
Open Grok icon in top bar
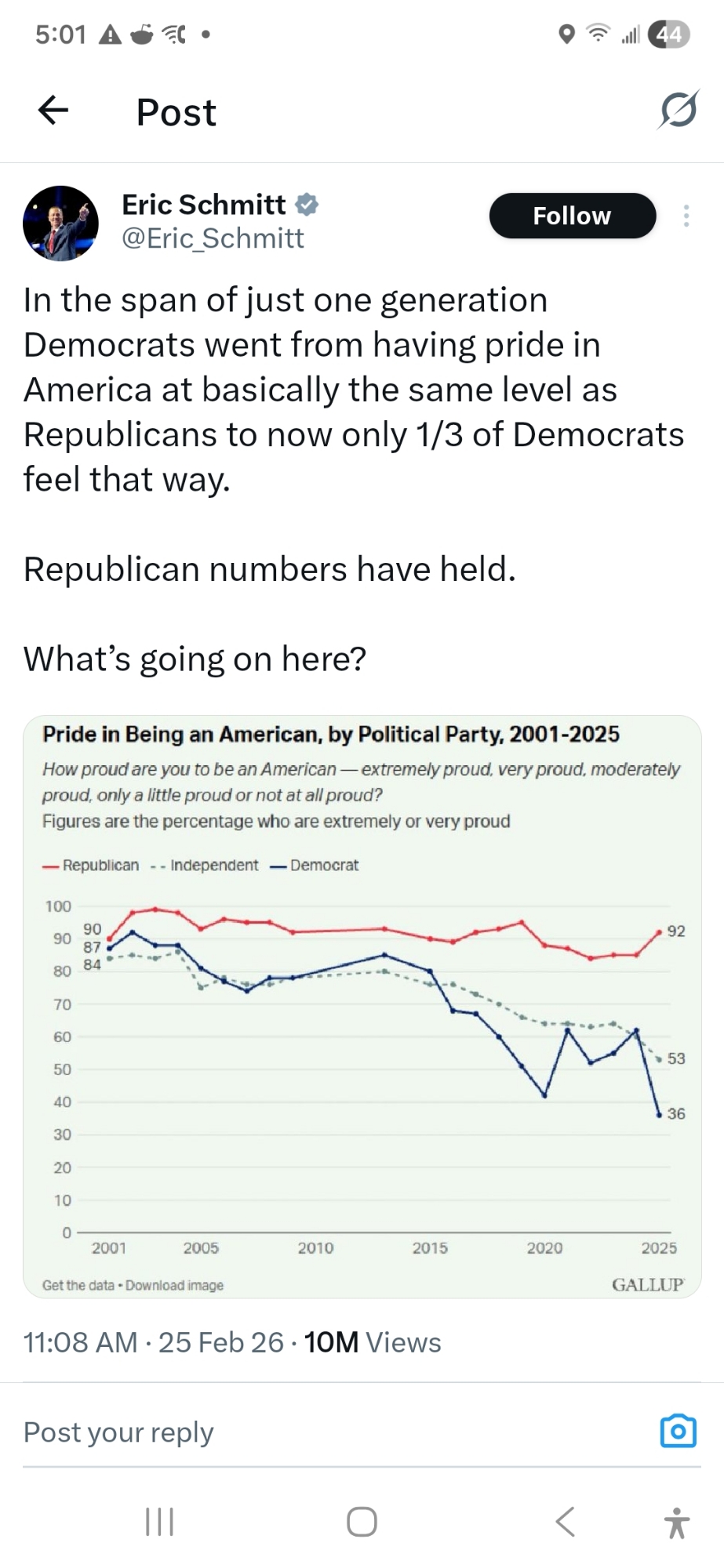678,111
